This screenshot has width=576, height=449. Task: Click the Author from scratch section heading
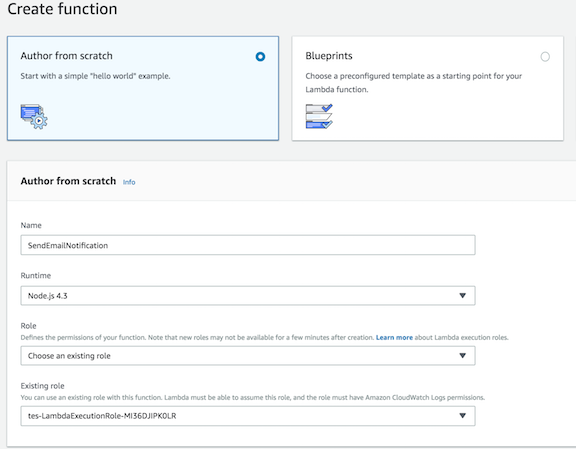tap(68, 181)
